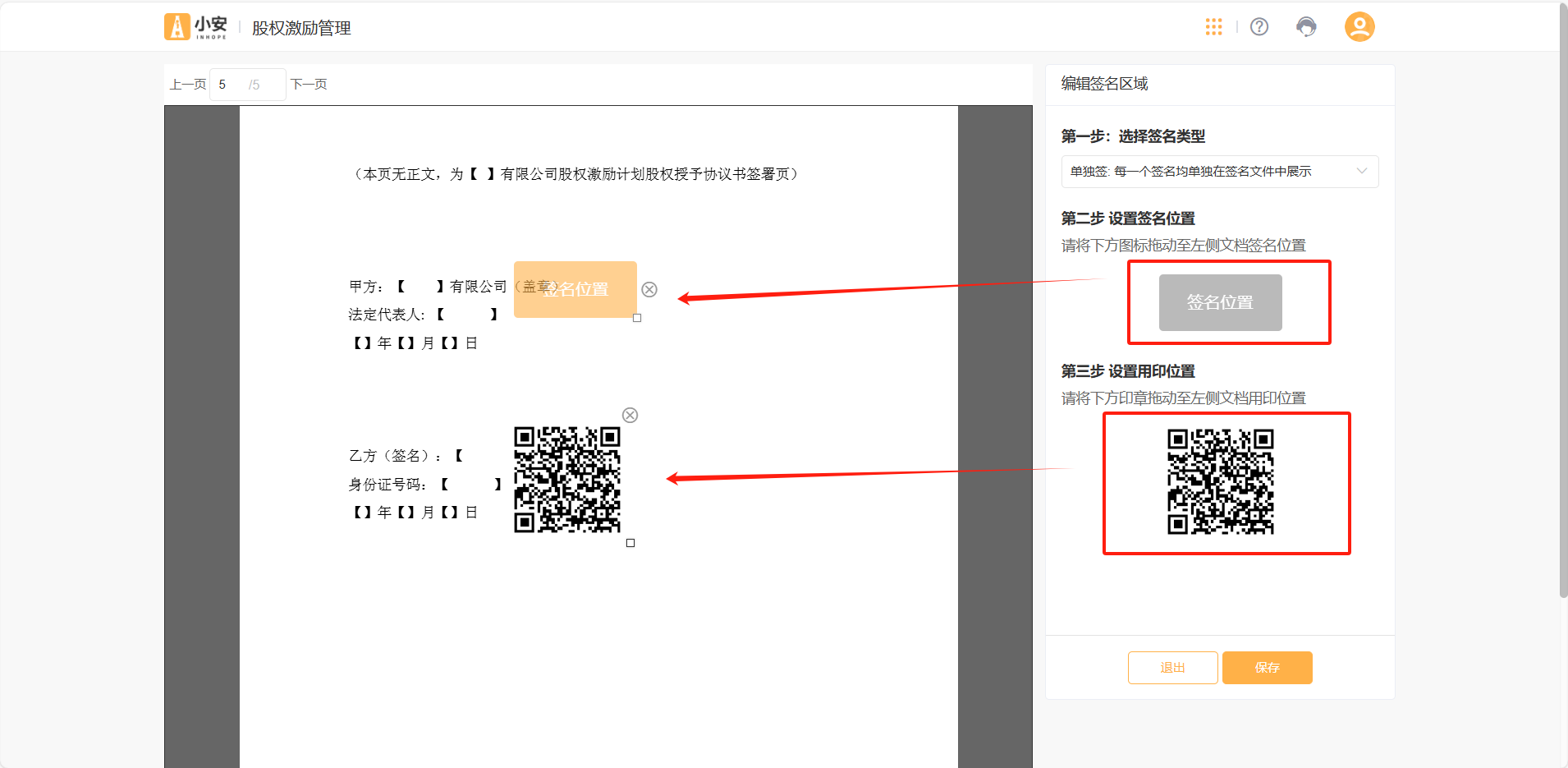Click text 请将下方图标拖动至左侧文档签名位置
This screenshot has width=1568, height=768.
coord(1183,246)
